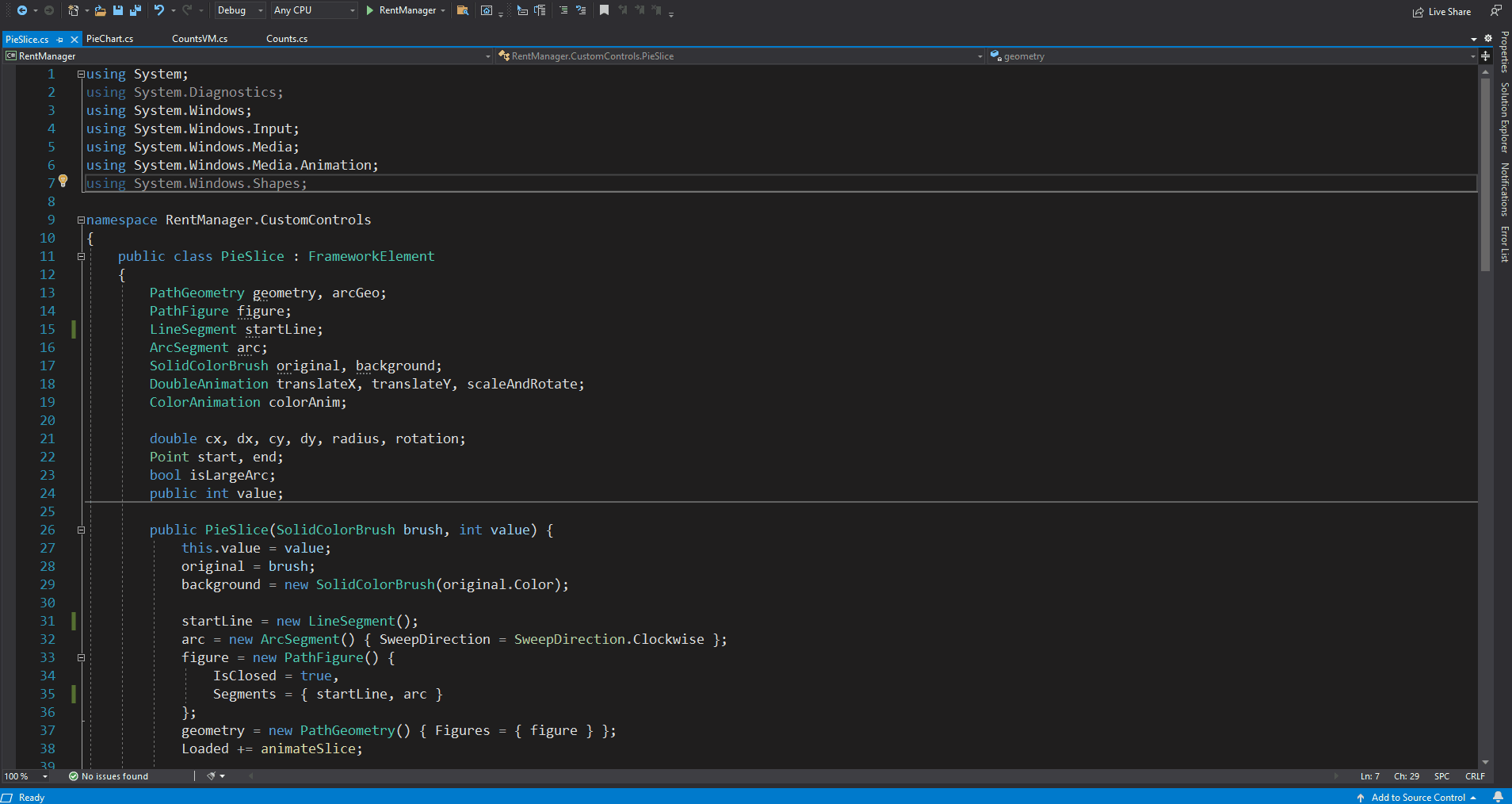Uncomment the selected lines icon

[x=581, y=10]
